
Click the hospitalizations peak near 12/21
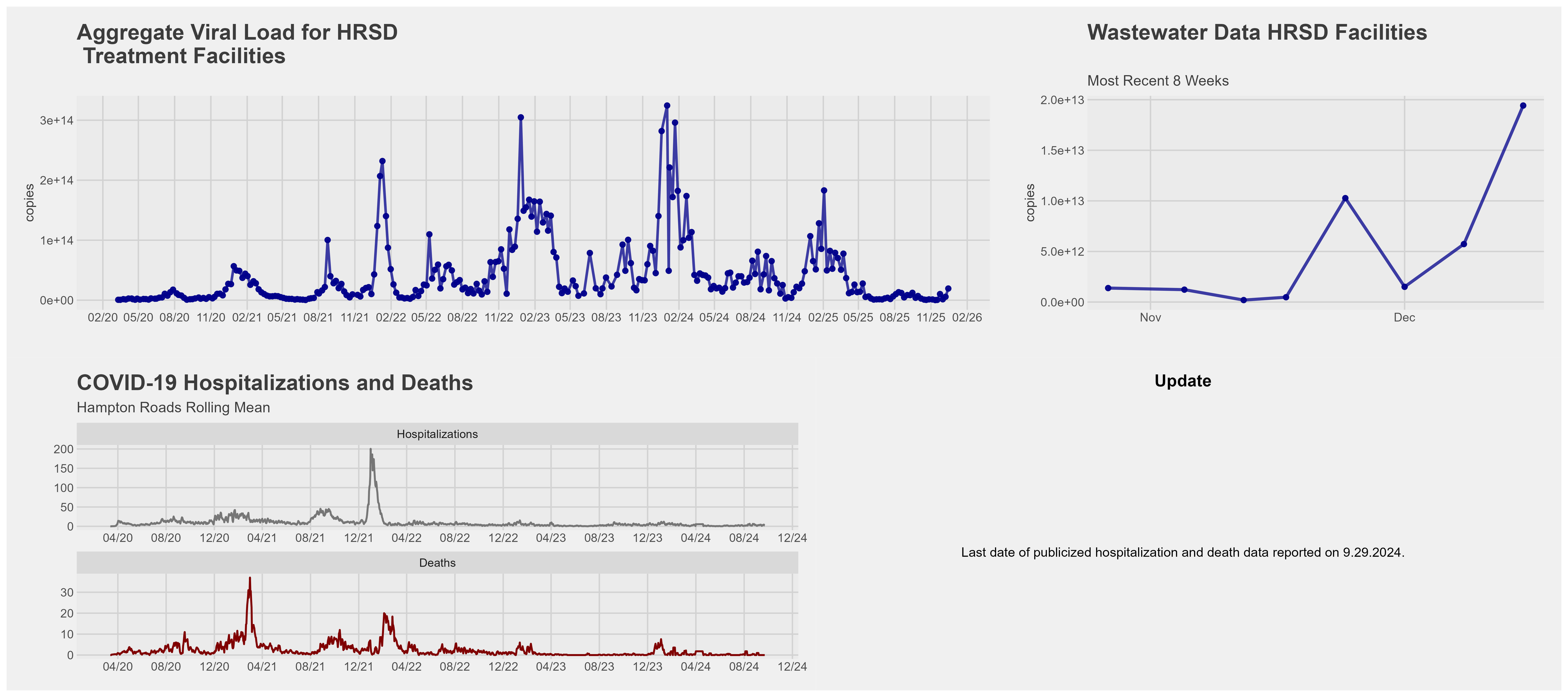[371, 450]
